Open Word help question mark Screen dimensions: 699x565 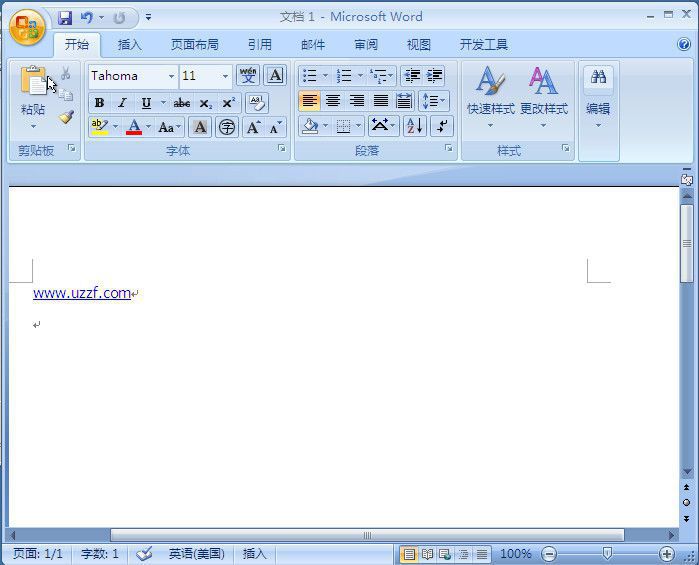point(684,44)
